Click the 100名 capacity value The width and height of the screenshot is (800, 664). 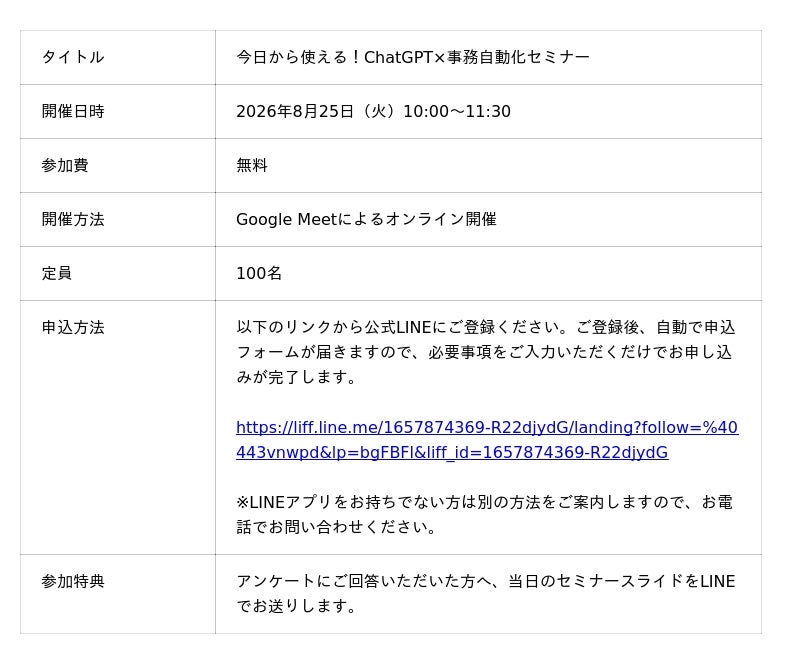[259, 274]
